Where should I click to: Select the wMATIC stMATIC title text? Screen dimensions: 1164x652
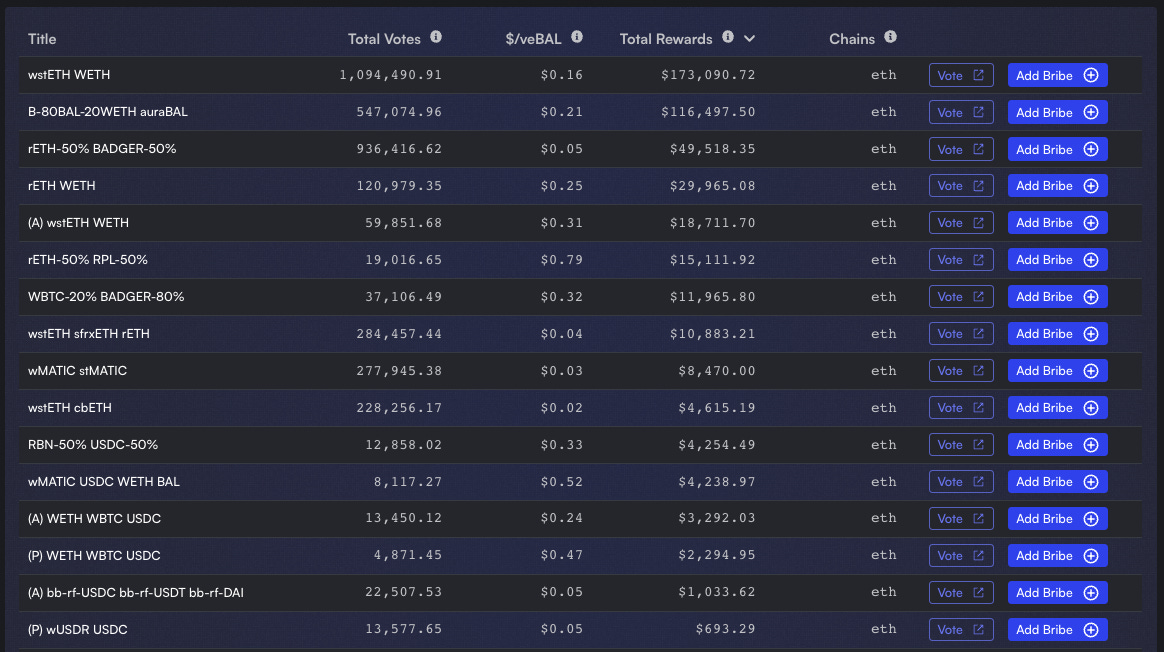point(77,371)
